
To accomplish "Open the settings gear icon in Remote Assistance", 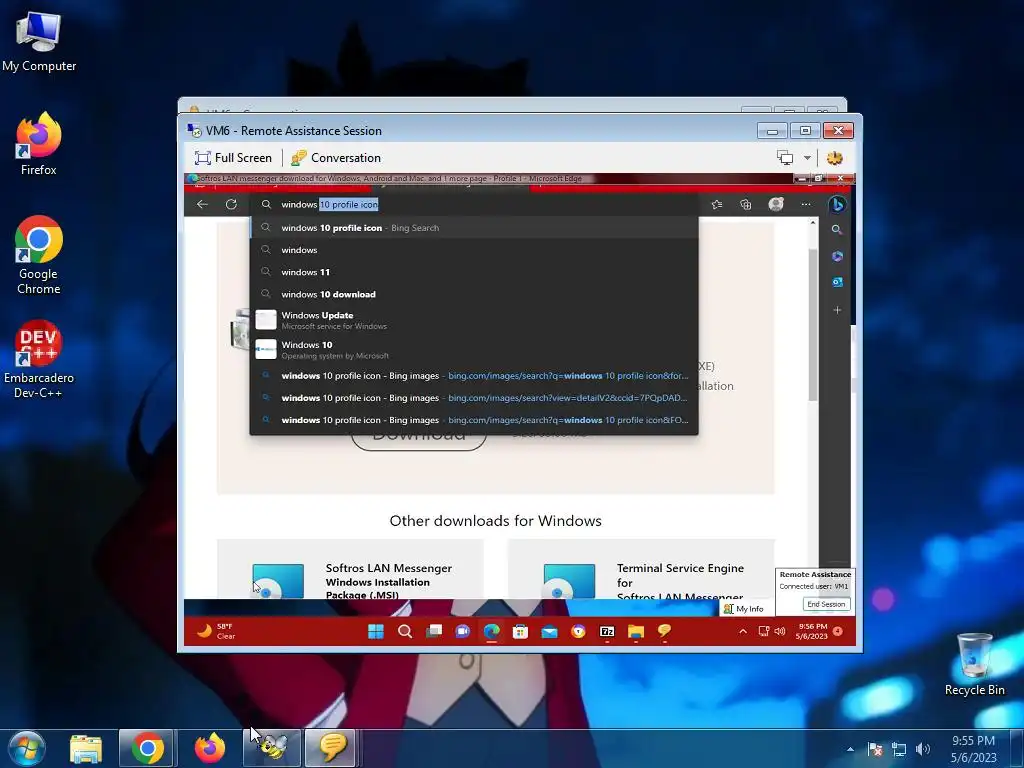I will point(835,158).
